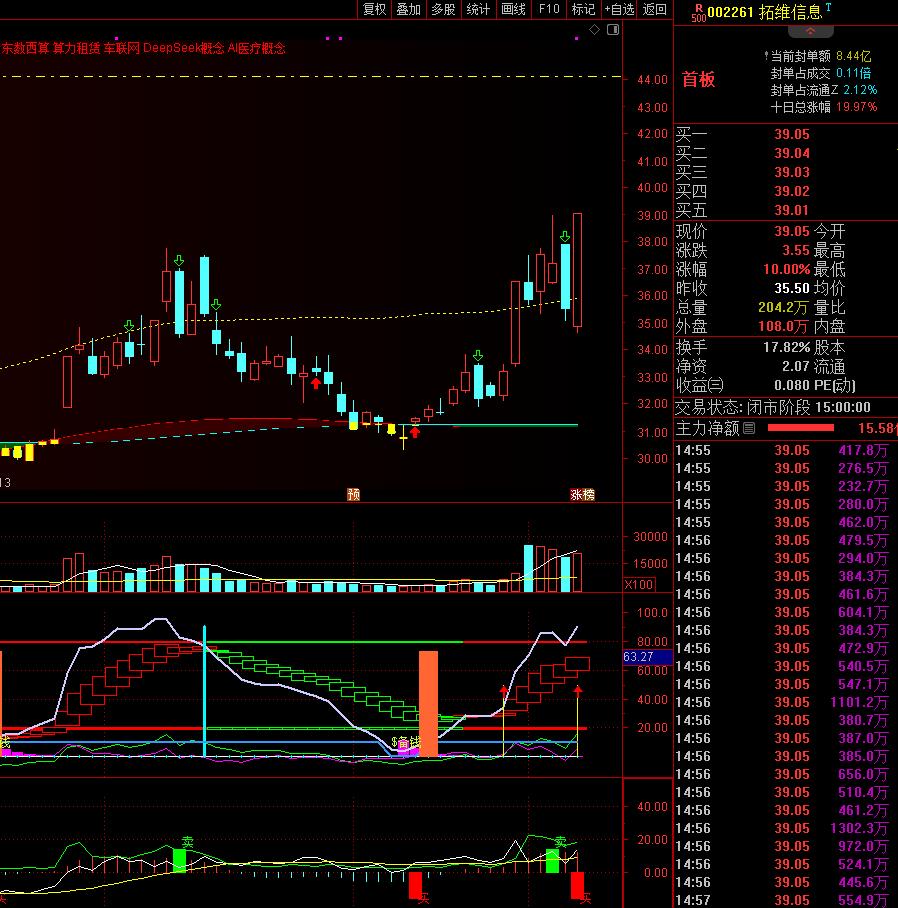This screenshot has height=908, width=898.
Task: Click the X100 volume scale label
Action: point(639,584)
